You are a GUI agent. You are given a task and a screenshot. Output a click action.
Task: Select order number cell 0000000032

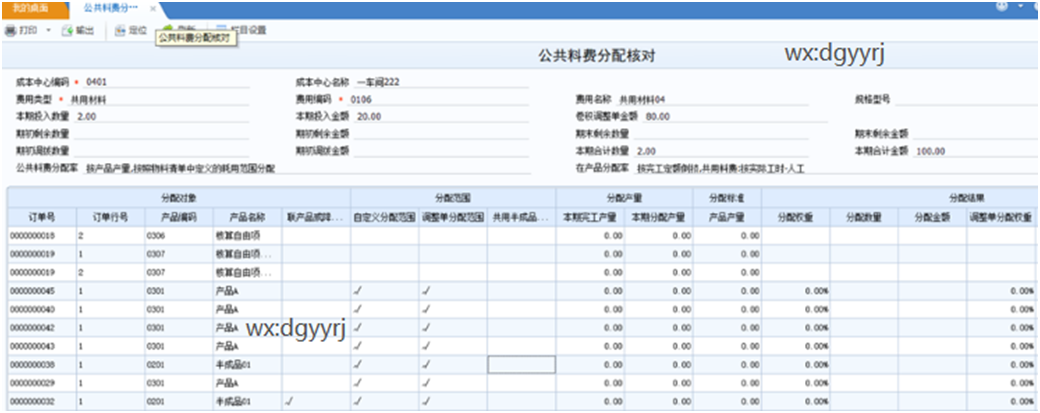(x=41, y=401)
